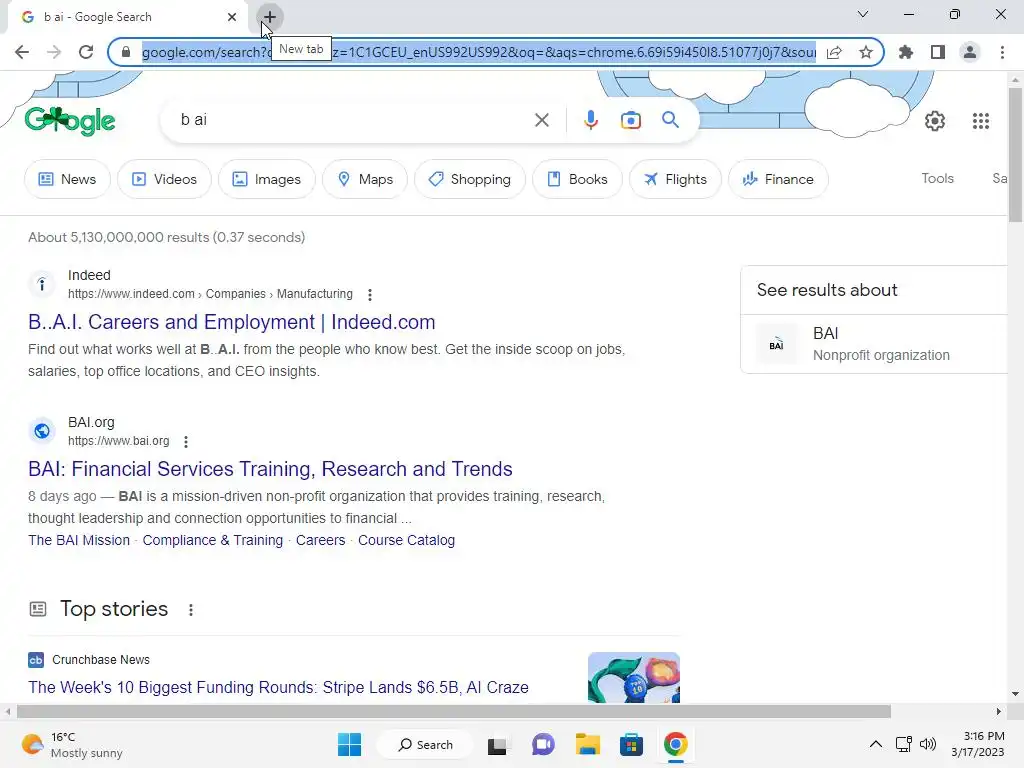This screenshot has height=768, width=1024.
Task: Open 'BAI: Financial Services Training' result
Action: (x=270, y=469)
